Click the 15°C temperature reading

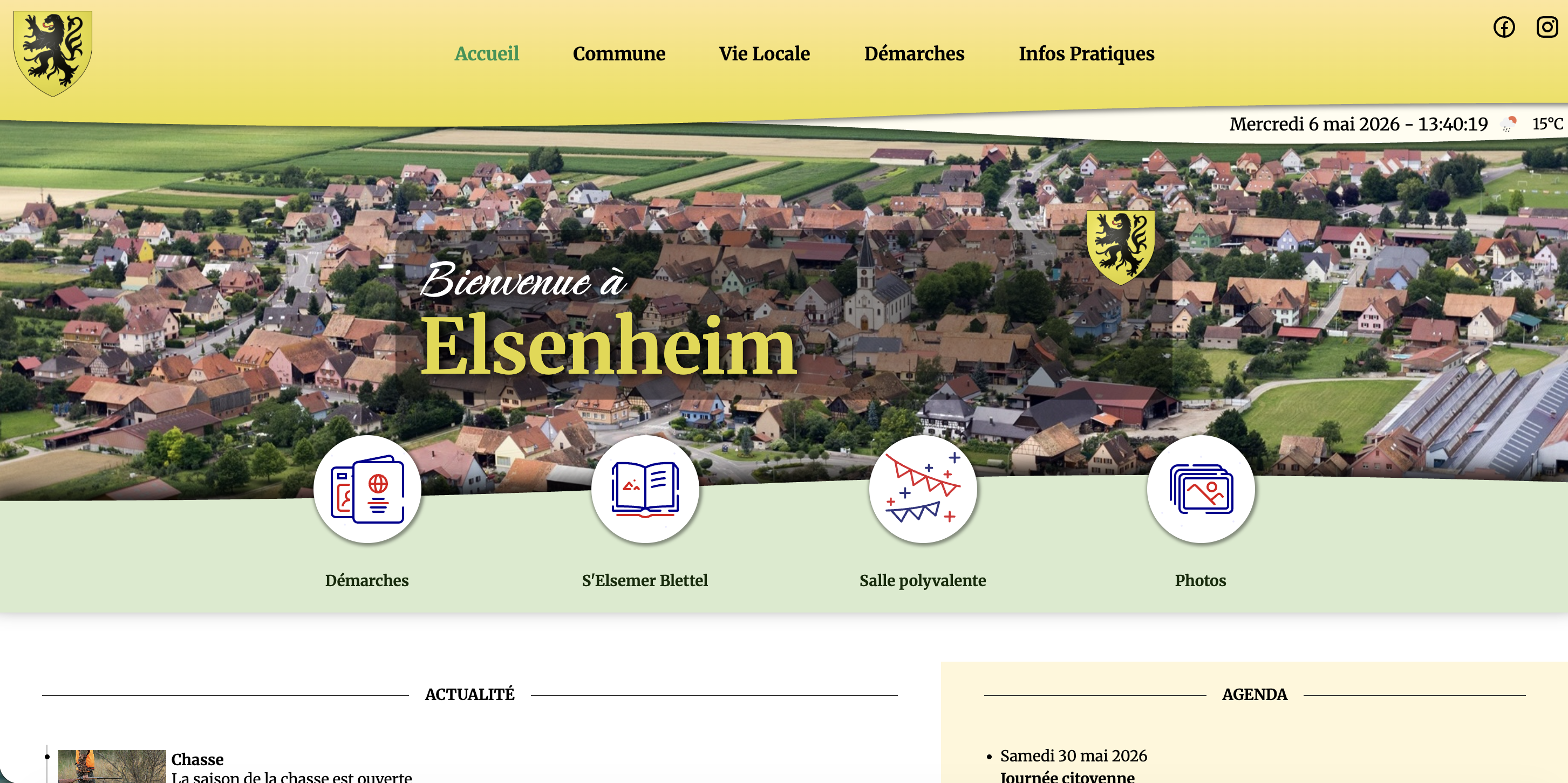1547,124
